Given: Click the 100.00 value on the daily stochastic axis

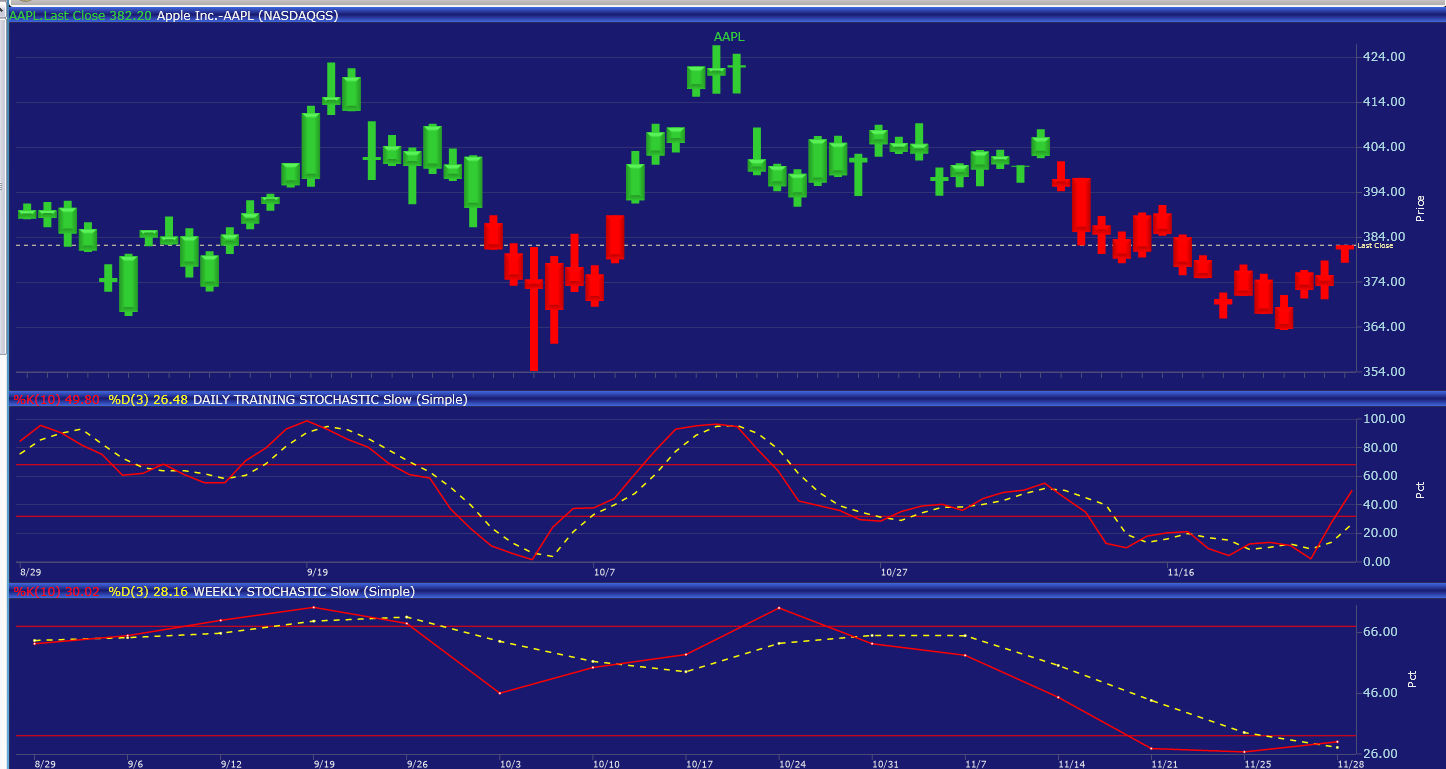Looking at the screenshot, I should (1385, 419).
